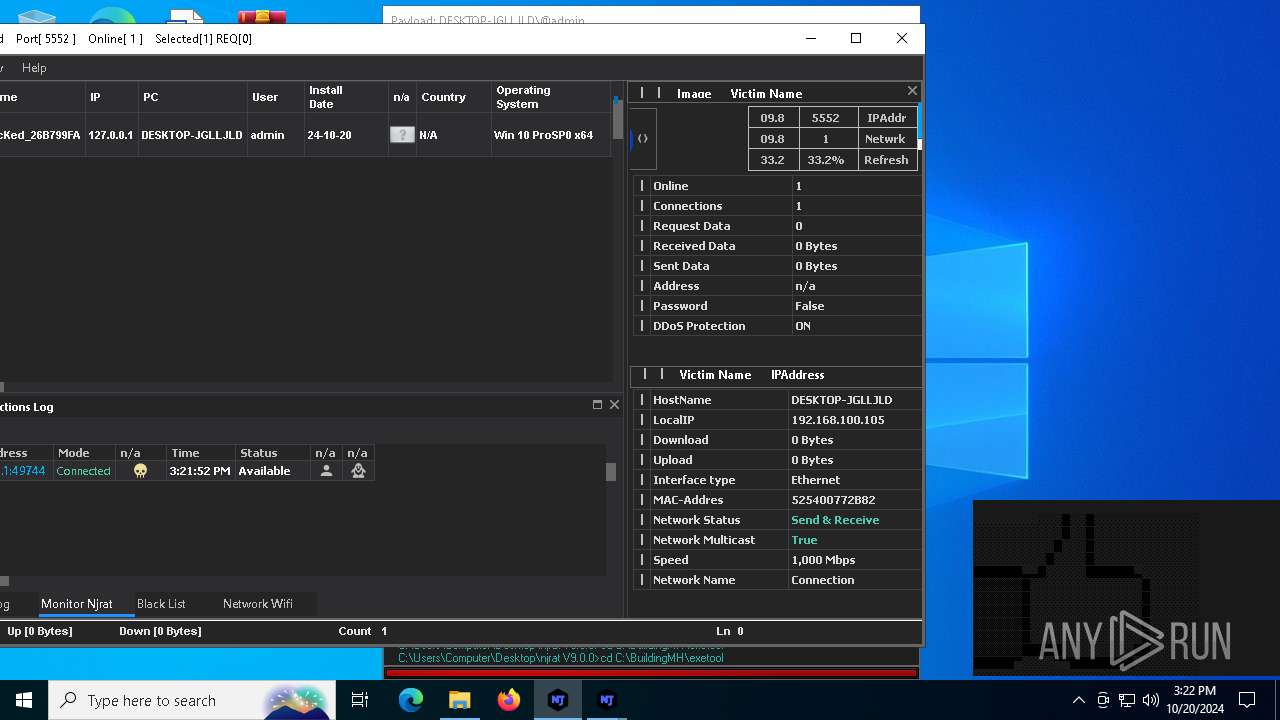This screenshot has width=1280, height=720.
Task: Click connections log vertical scrollbar
Action: [x=611, y=472]
